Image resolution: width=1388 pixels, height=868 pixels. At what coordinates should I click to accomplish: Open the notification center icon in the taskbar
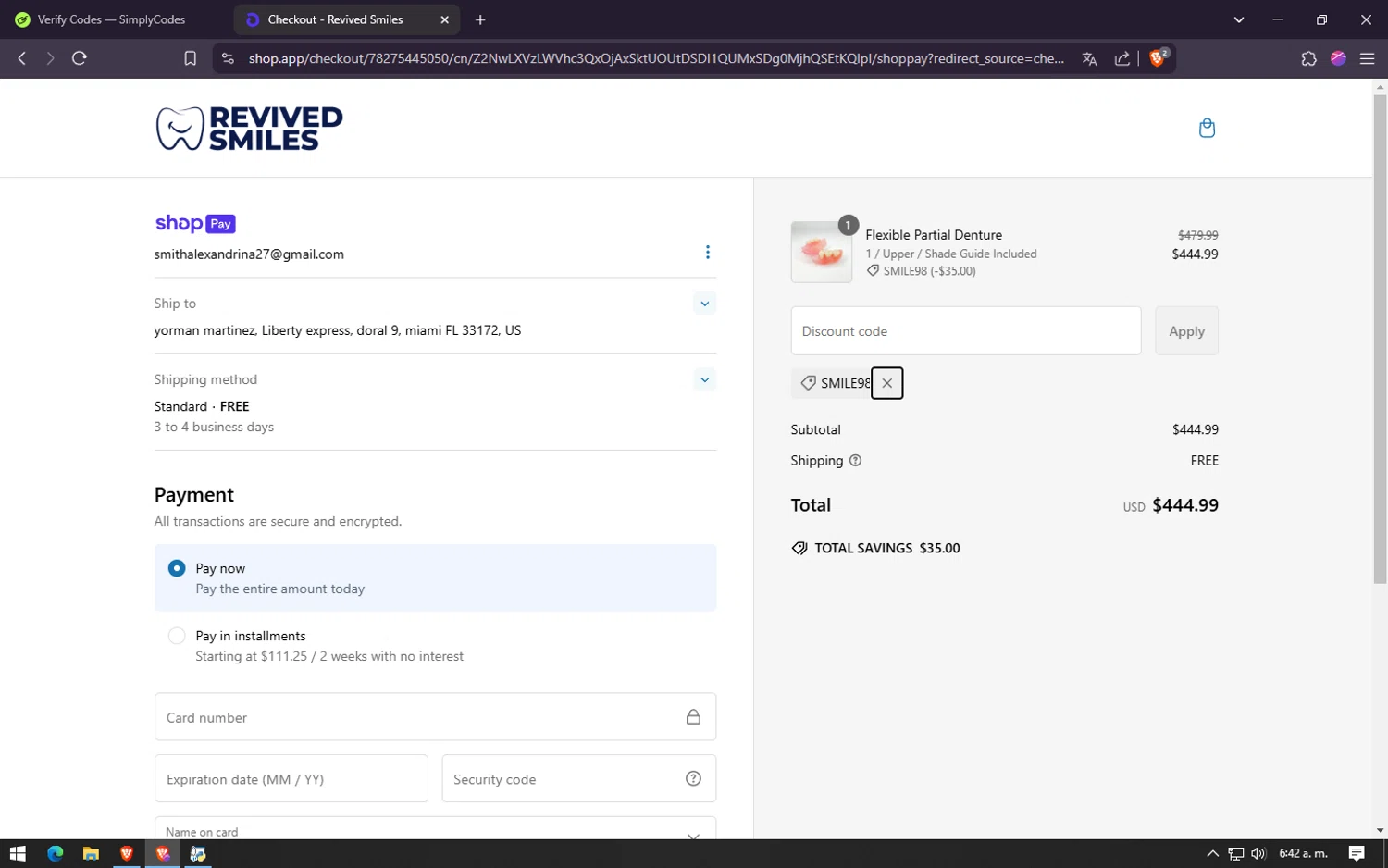click(x=1357, y=853)
